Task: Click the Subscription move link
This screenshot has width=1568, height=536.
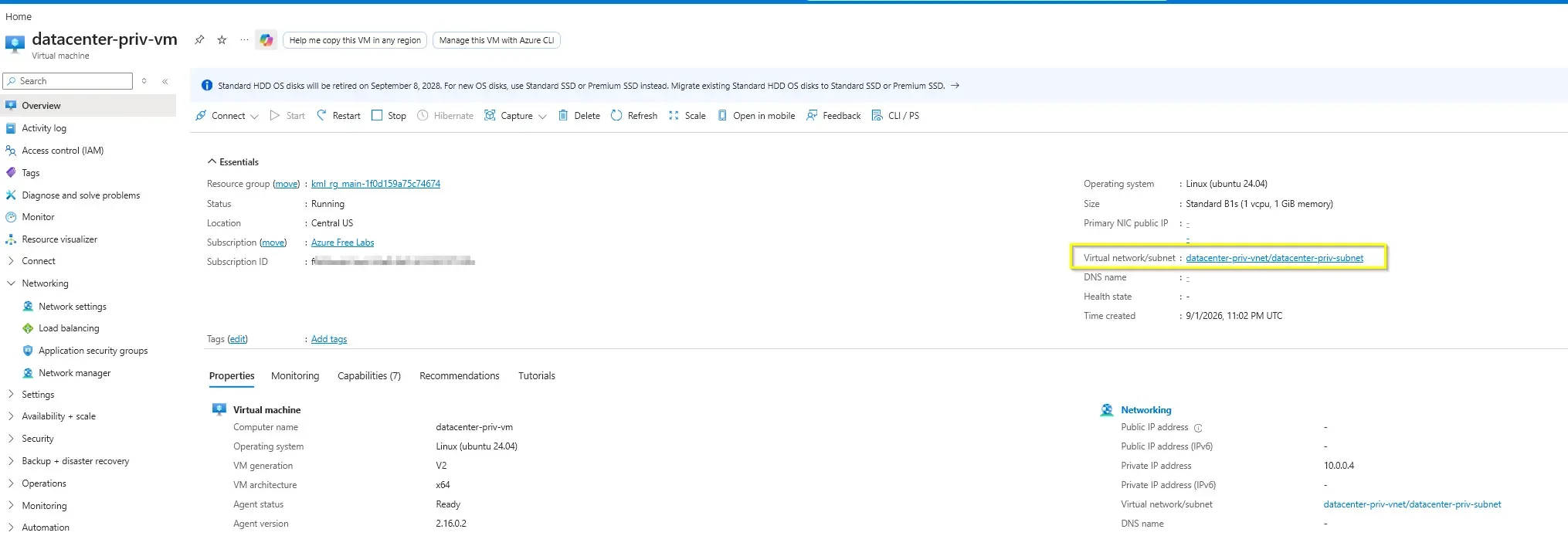Action: 273,243
